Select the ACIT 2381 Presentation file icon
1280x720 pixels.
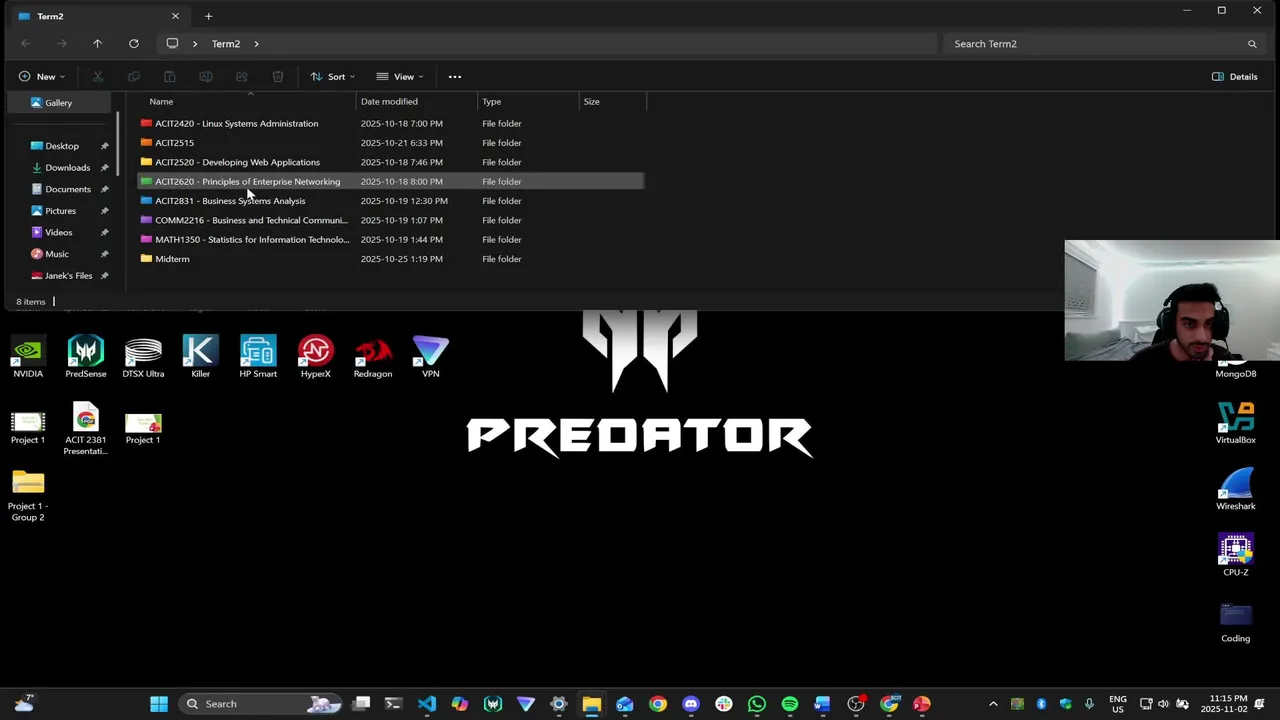[86, 428]
